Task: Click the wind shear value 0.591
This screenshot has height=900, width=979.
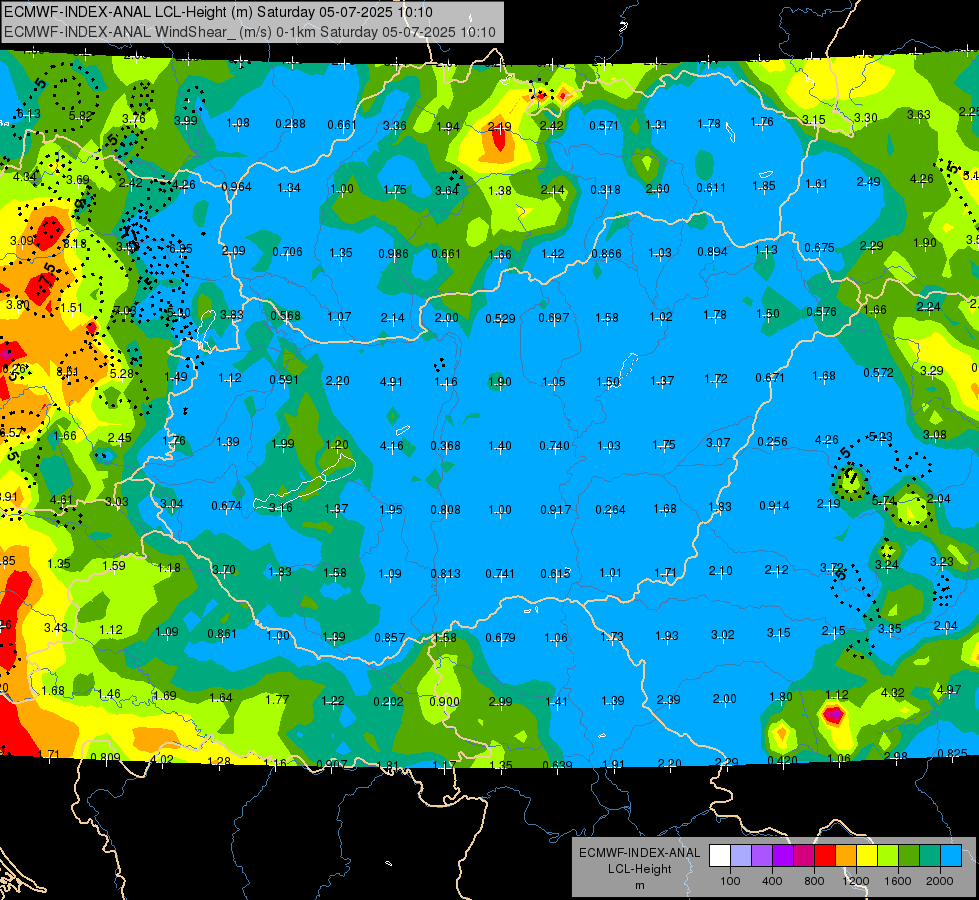Action: tap(285, 380)
